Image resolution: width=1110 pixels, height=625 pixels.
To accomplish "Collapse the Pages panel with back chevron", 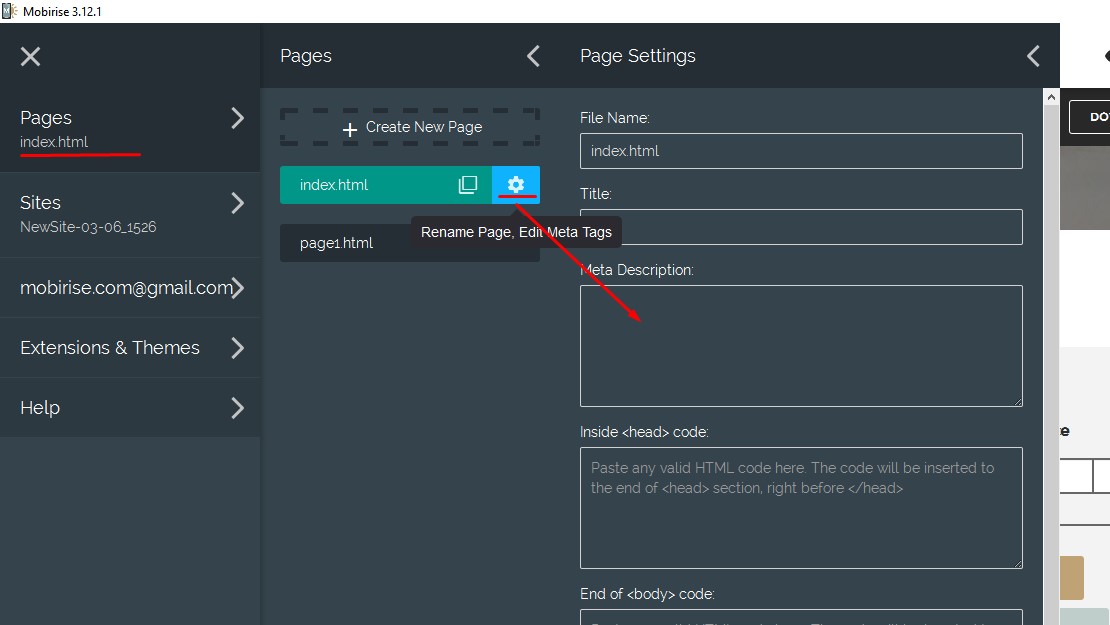I will (x=533, y=56).
